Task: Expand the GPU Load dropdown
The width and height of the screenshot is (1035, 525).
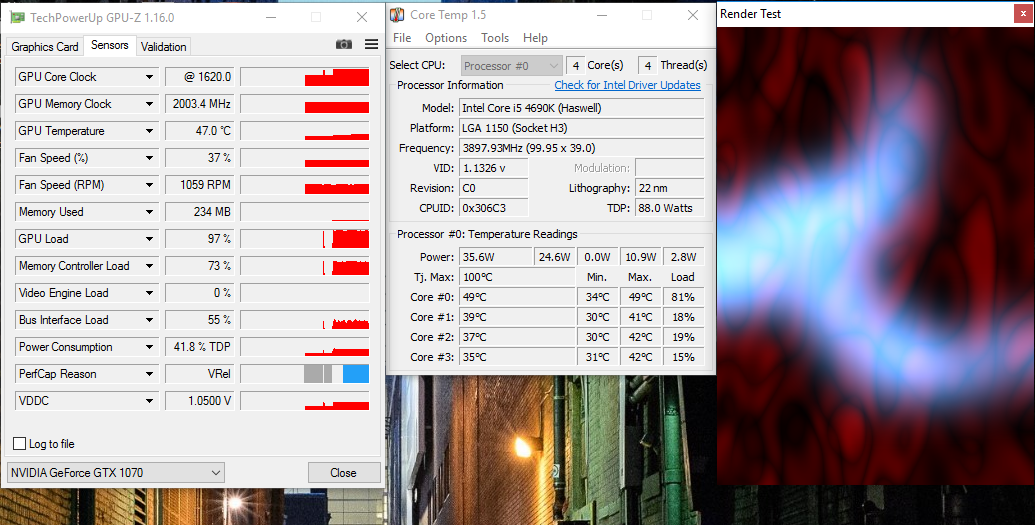Action: click(149, 239)
